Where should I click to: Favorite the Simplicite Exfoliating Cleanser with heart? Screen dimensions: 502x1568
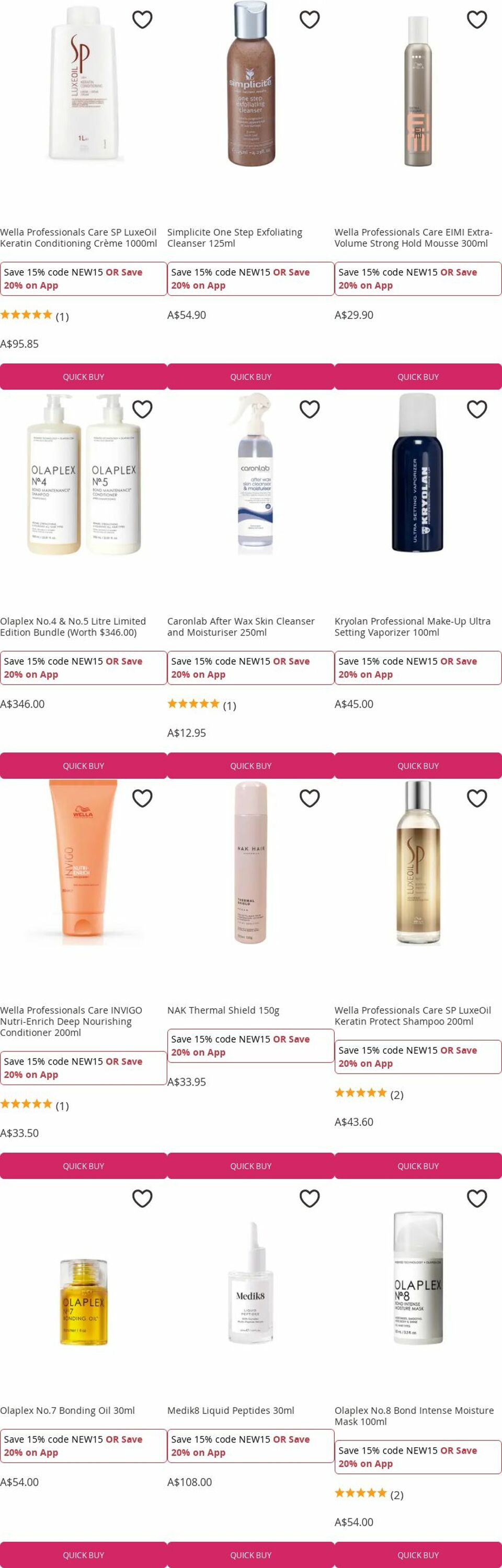[310, 19]
